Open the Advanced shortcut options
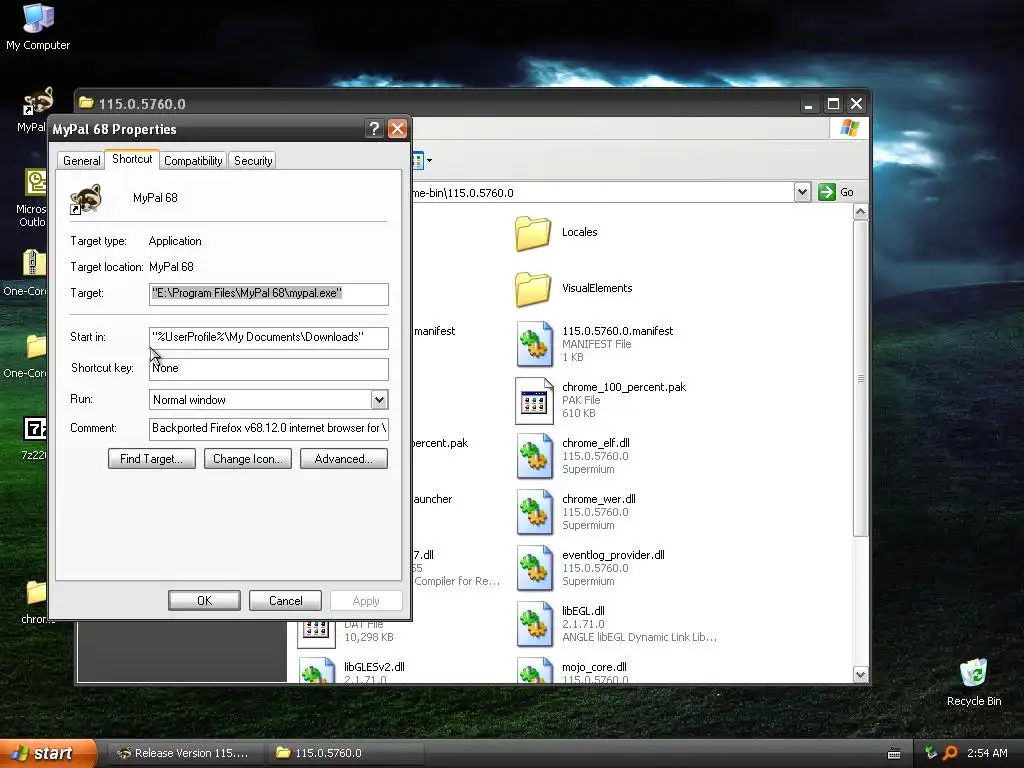This screenshot has width=1024, height=768. point(344,458)
